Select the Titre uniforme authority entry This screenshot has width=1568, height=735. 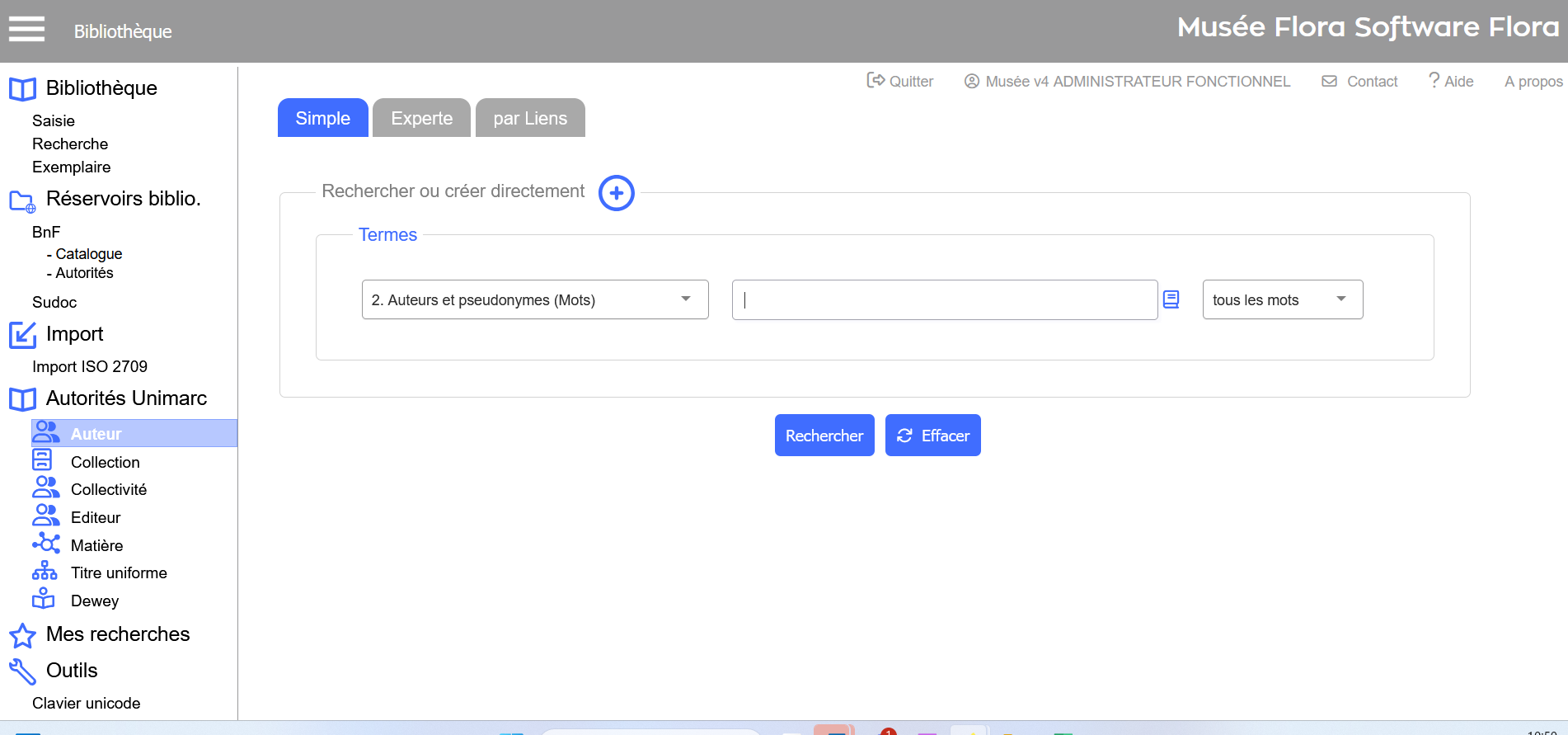point(119,572)
